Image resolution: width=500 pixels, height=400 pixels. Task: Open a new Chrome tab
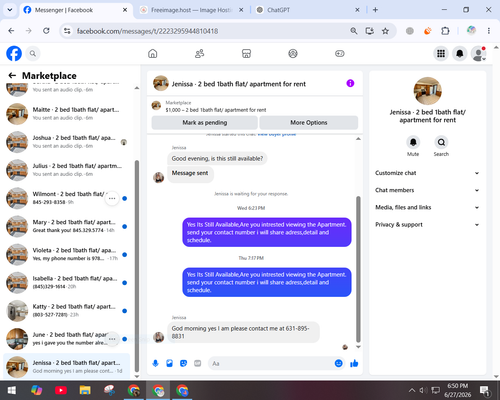(x=375, y=10)
